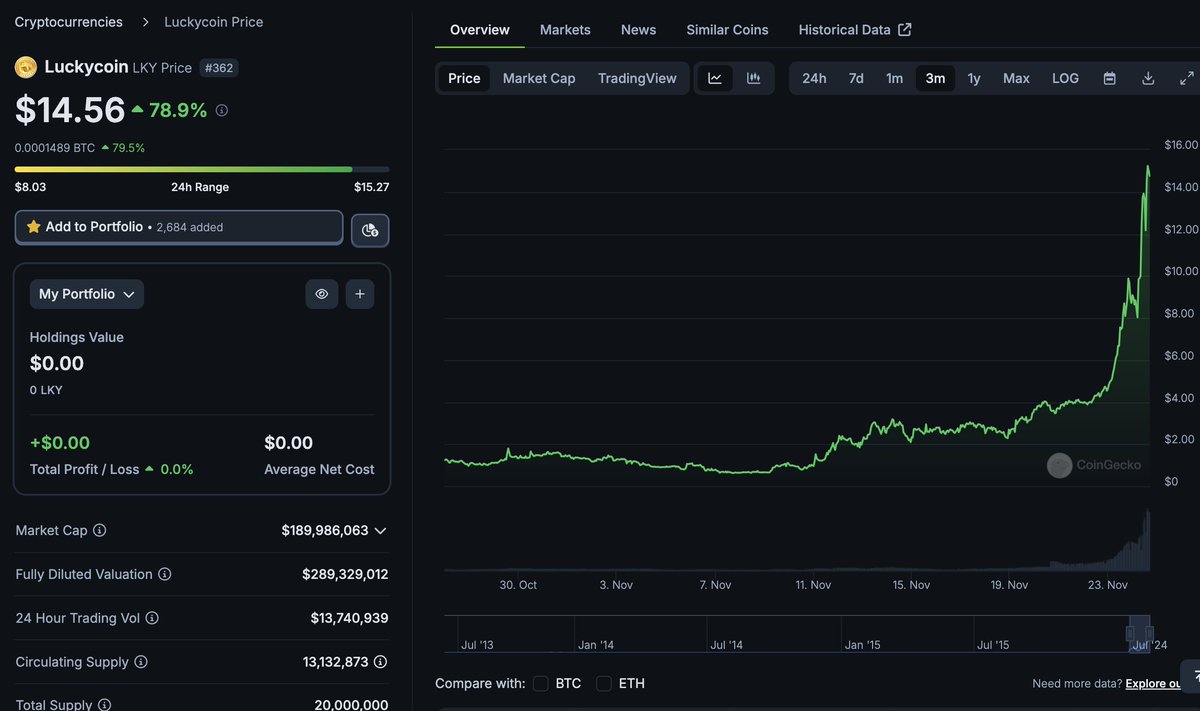Open the Overview tab
The image size is (1200, 711).
pyautogui.click(x=480, y=30)
